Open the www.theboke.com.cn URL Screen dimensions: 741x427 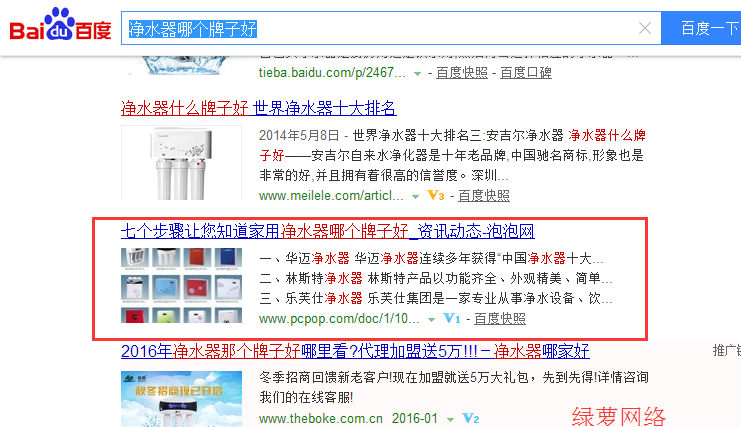320,418
